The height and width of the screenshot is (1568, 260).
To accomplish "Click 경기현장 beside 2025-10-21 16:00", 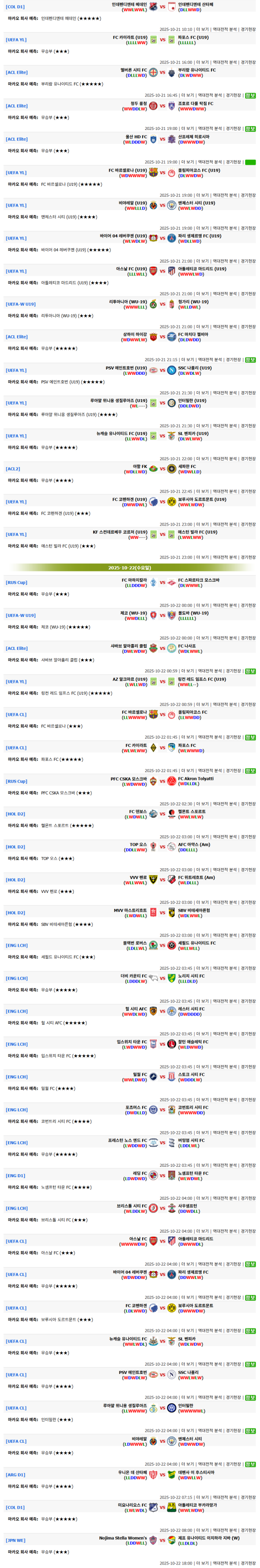I will (x=248, y=62).
